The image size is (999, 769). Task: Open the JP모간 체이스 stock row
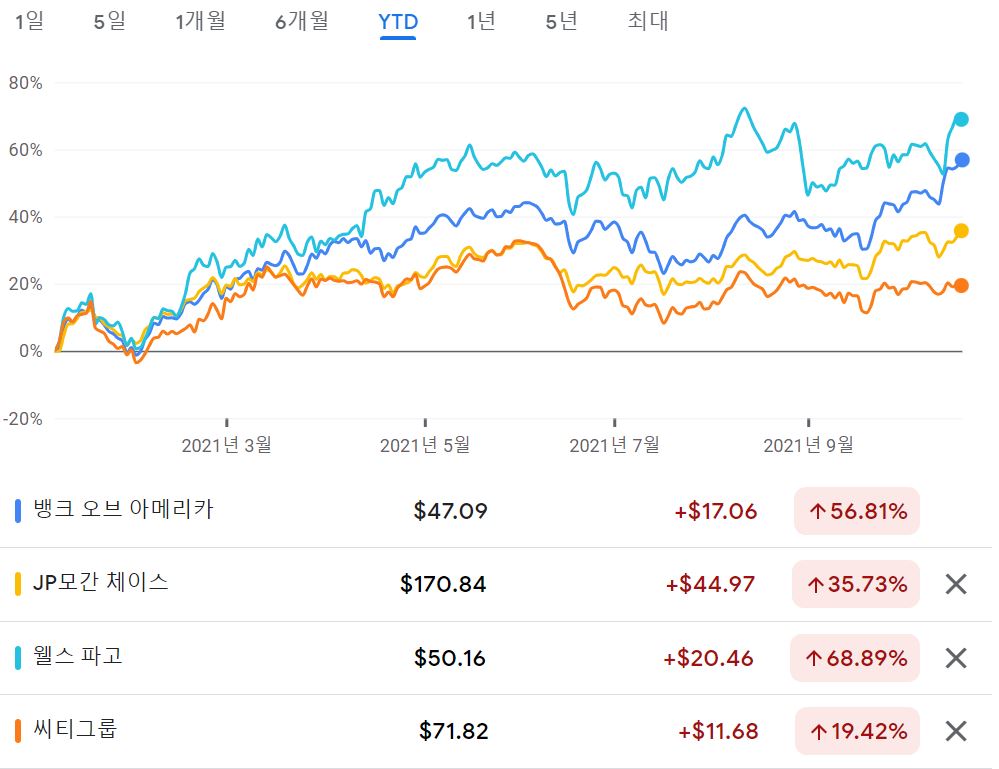pos(496,584)
